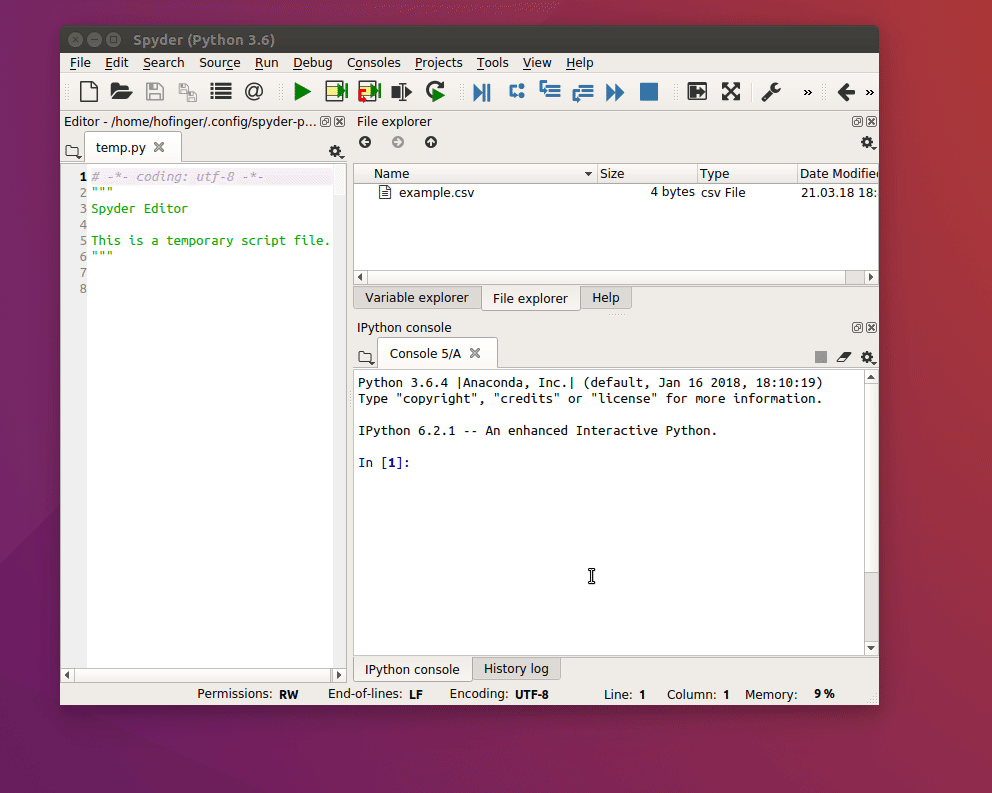Expand hidden toolbar items after wrench

coord(808,92)
